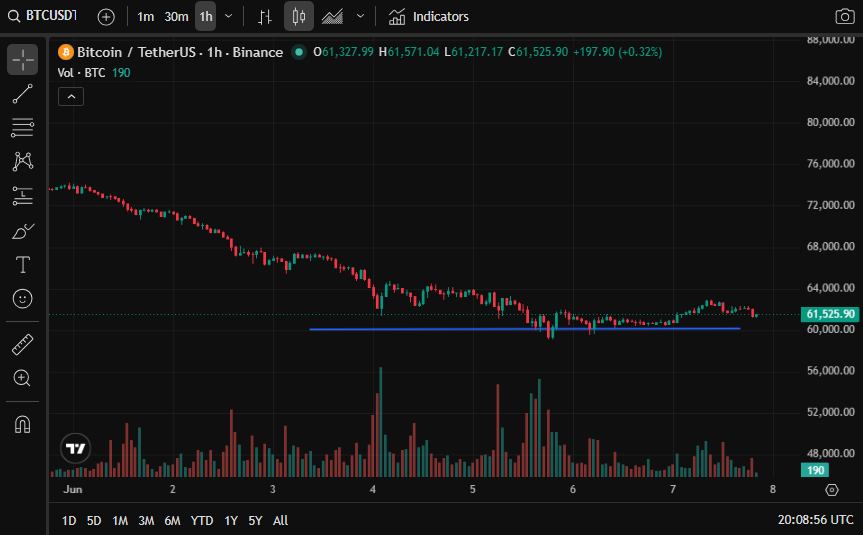Collapse the indicator legend chevron
The image size is (863, 535).
coord(71,97)
